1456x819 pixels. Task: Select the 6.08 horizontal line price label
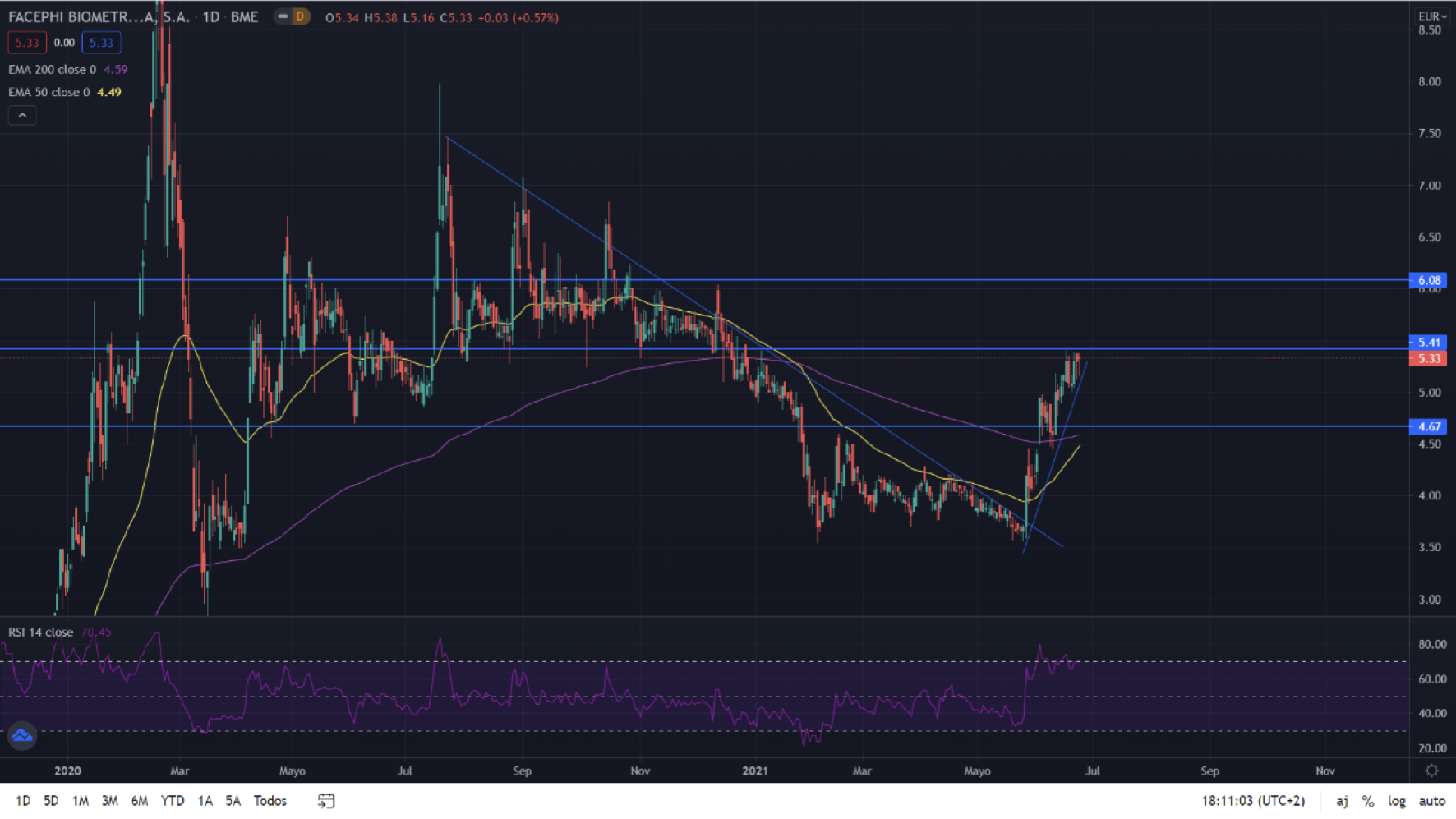pos(1429,280)
